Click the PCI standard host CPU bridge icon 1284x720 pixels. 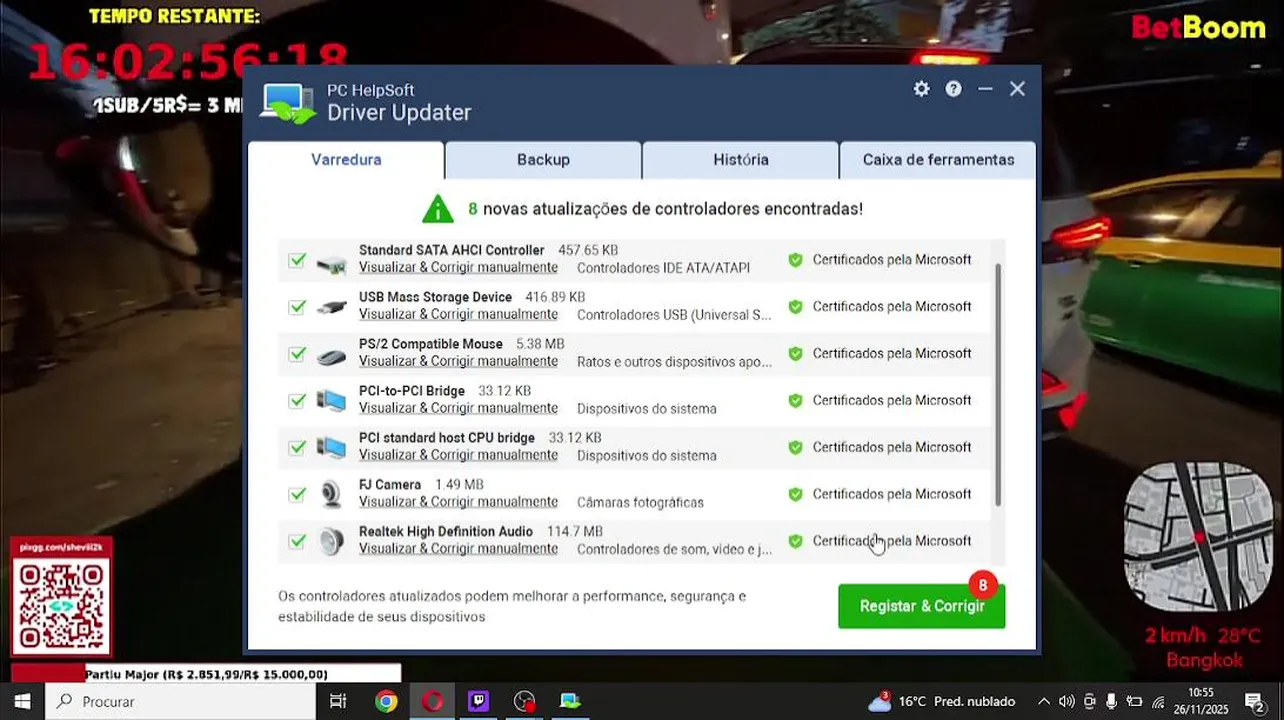(x=331, y=448)
